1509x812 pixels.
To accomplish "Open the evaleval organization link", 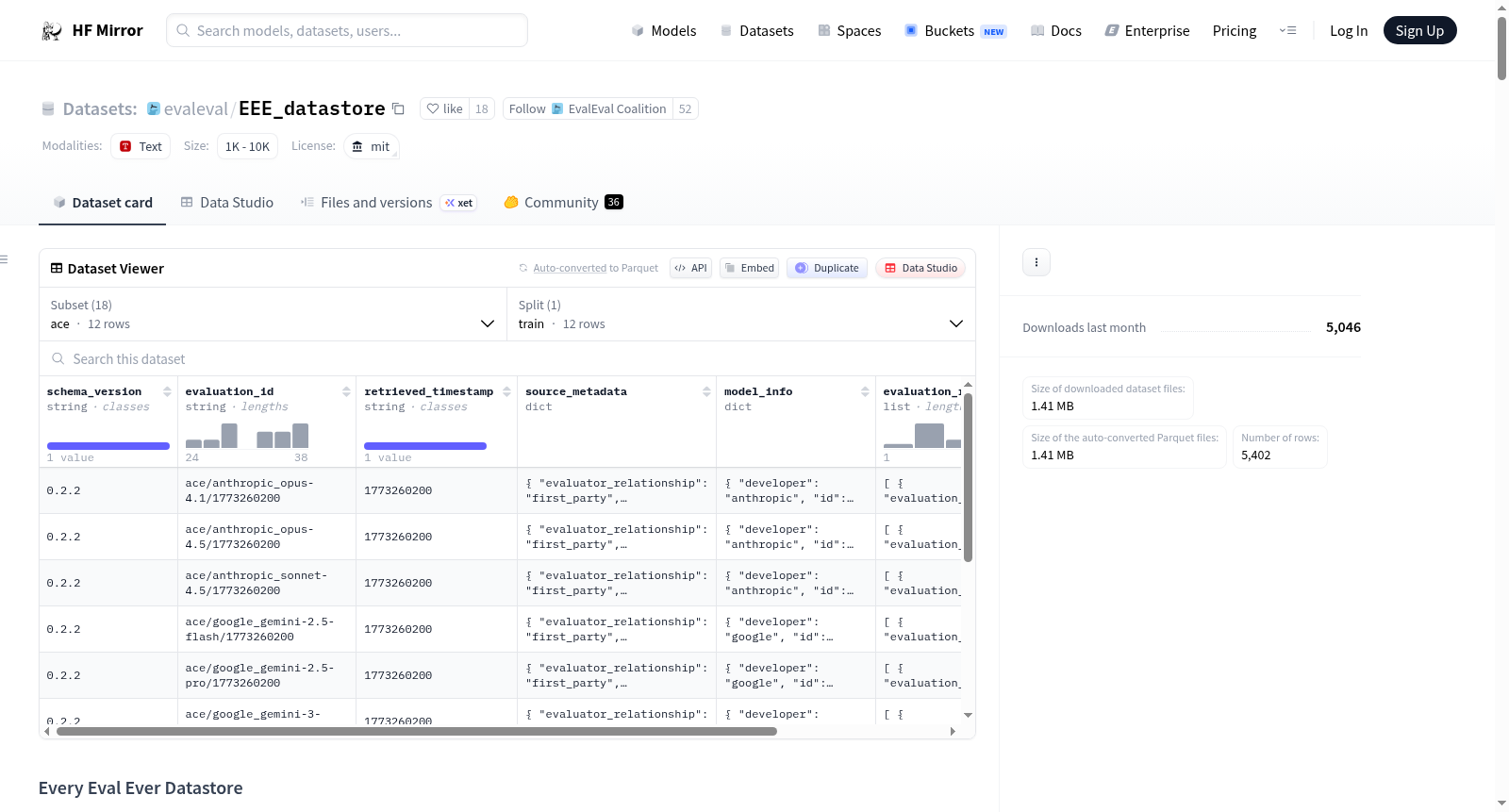I will click(195, 108).
